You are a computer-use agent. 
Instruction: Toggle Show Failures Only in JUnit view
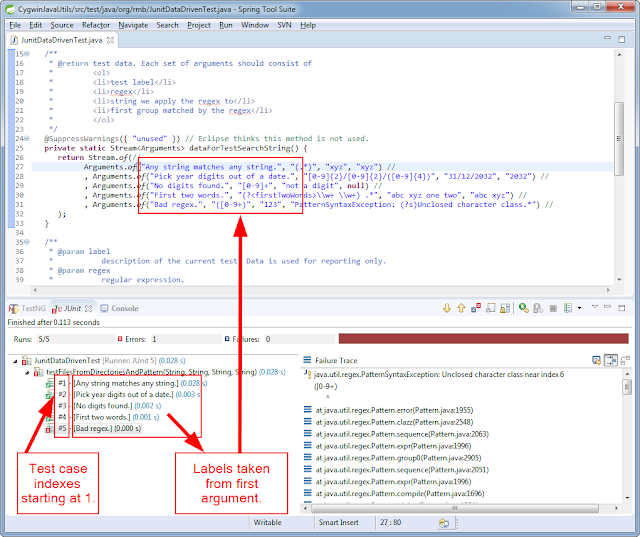point(476,308)
